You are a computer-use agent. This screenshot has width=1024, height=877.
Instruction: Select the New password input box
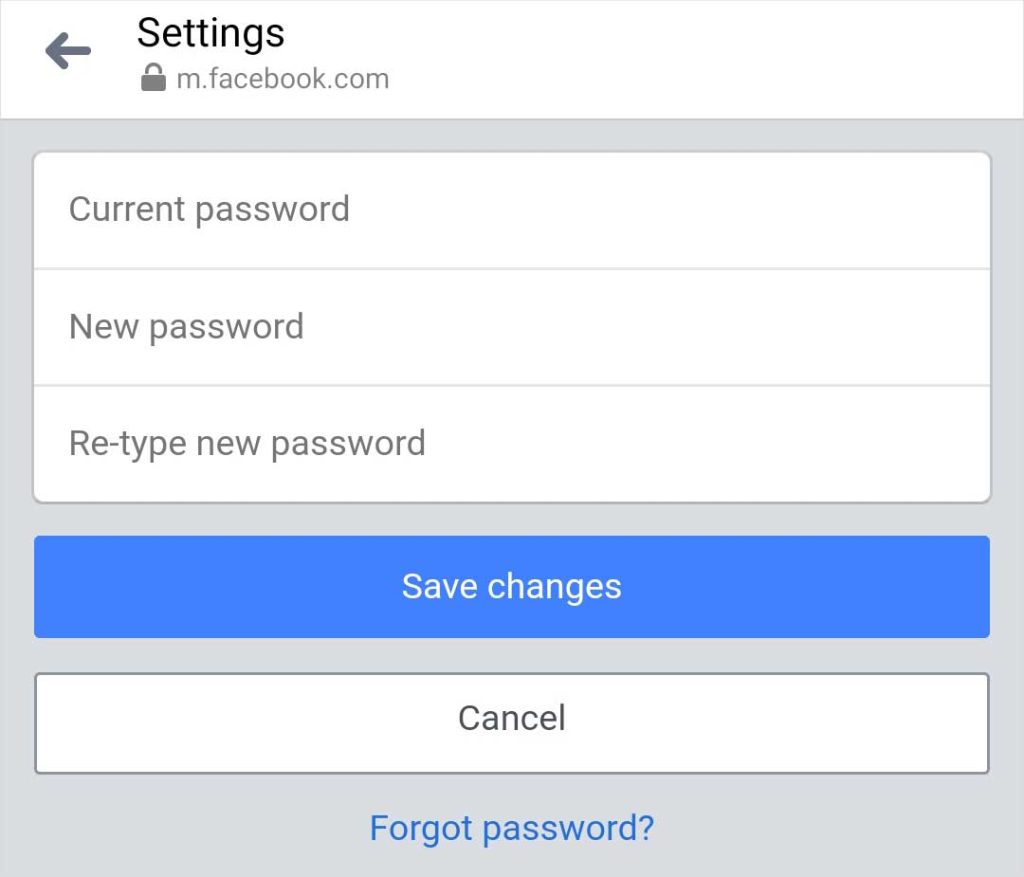[x=511, y=326]
